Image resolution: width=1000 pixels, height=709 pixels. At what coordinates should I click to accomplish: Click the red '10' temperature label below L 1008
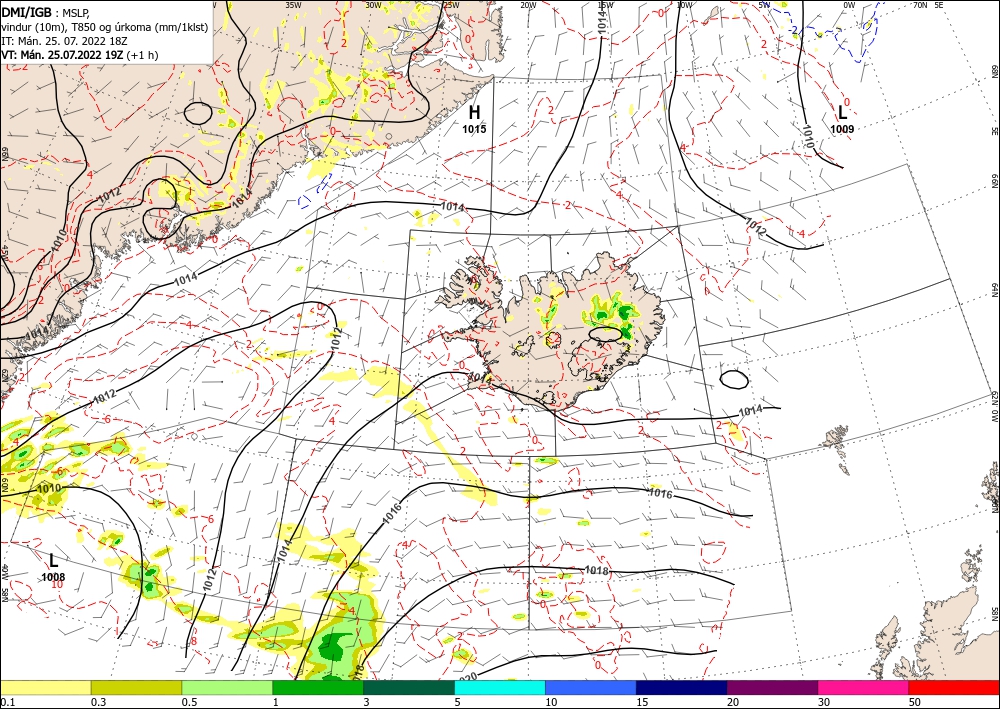(57, 584)
